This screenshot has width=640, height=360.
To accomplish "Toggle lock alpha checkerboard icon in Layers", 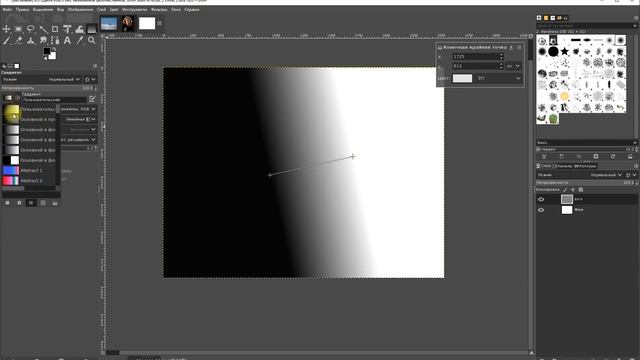I will (x=581, y=190).
